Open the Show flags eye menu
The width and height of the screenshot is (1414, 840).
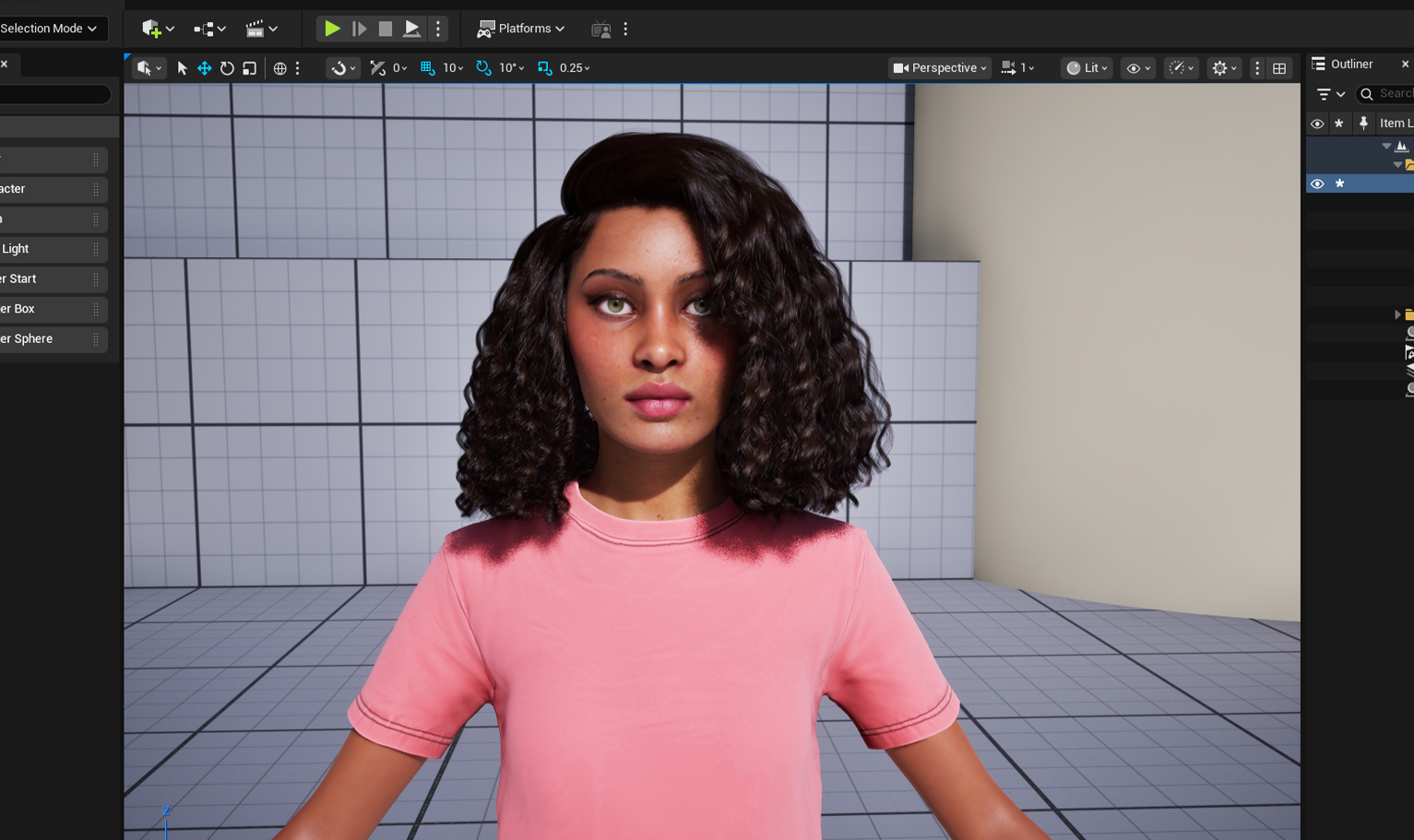[x=1138, y=68]
